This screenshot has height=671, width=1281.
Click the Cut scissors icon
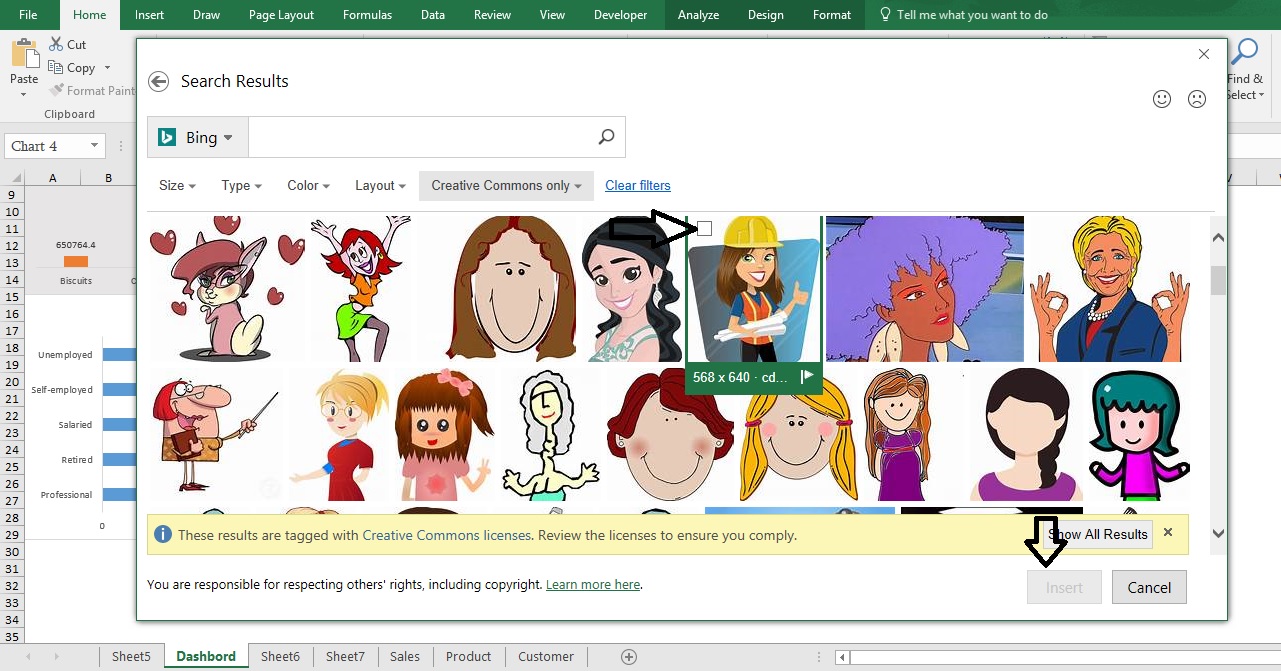point(56,44)
